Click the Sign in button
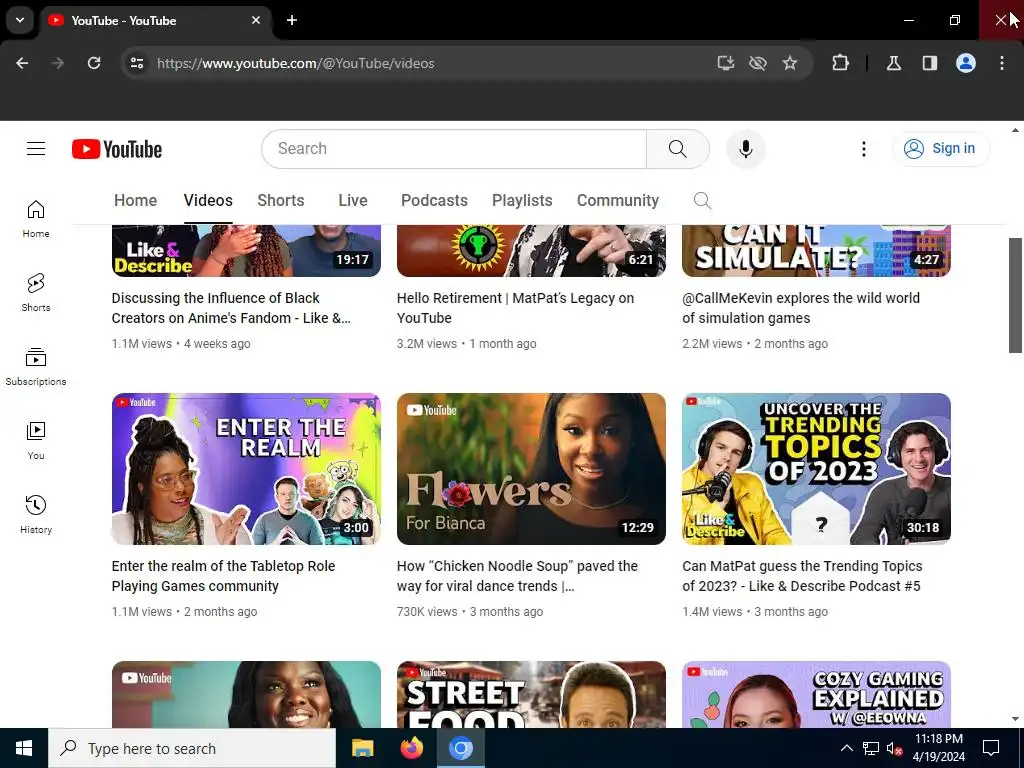Image resolution: width=1024 pixels, height=768 pixels. click(x=941, y=149)
